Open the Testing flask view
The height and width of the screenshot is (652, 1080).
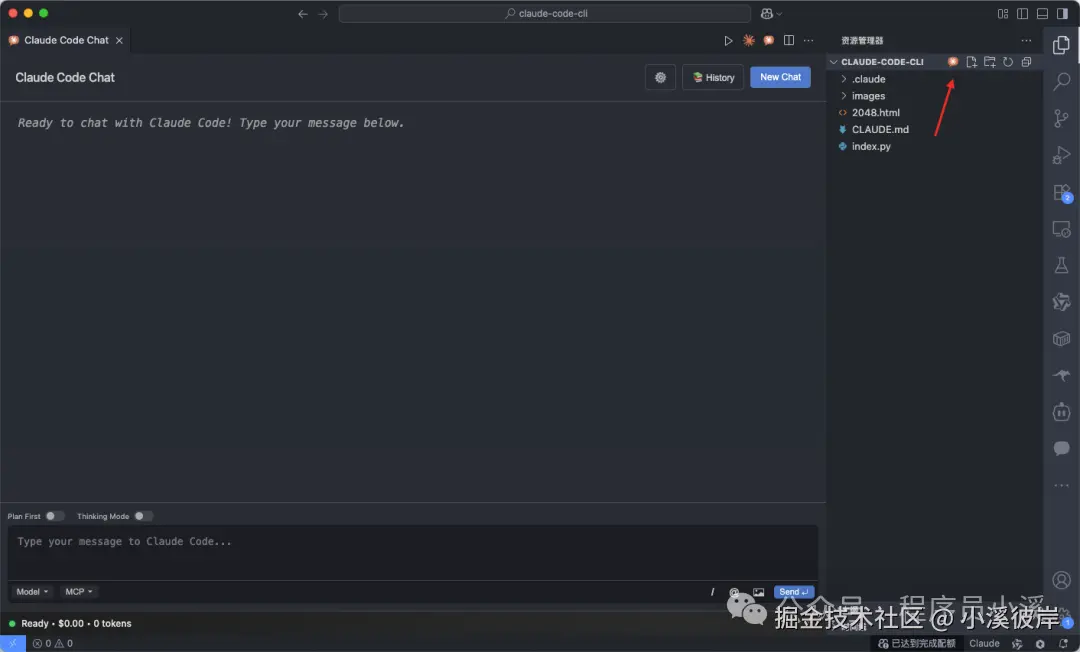[1061, 265]
